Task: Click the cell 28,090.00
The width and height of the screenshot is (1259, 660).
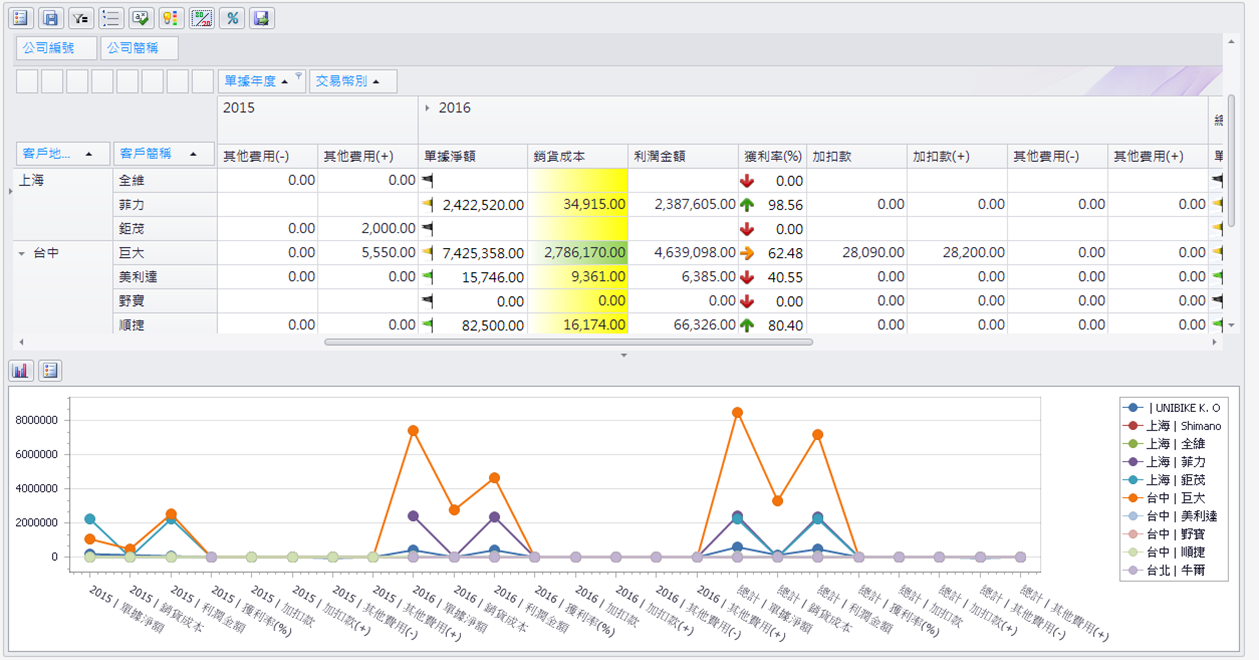Action: pyautogui.click(x=857, y=252)
